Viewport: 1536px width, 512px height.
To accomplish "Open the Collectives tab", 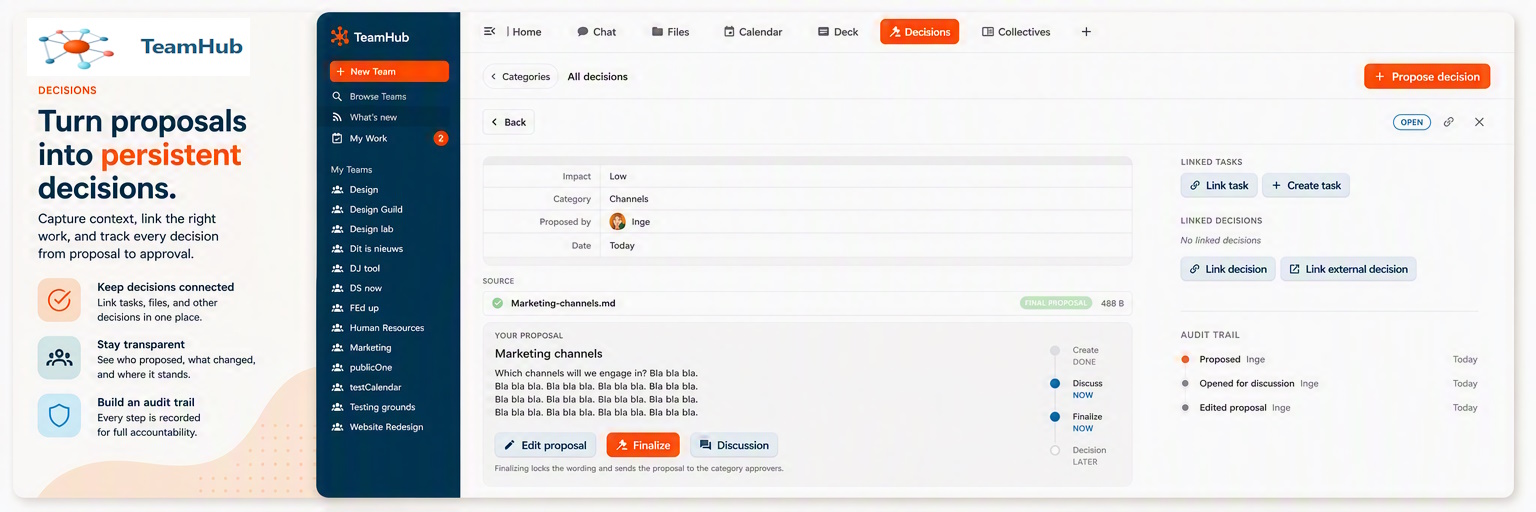I will pyautogui.click(x=1016, y=32).
